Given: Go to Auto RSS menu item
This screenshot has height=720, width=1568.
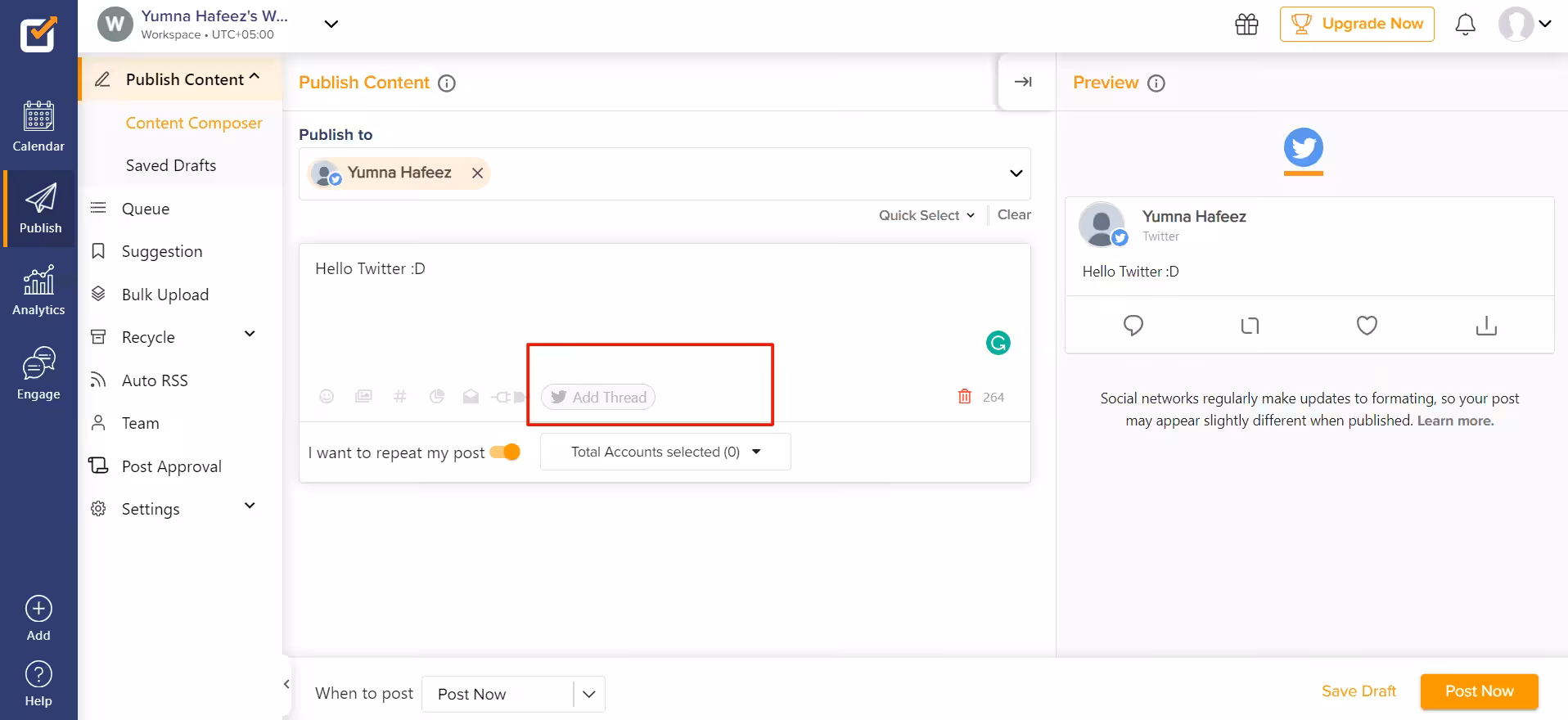Looking at the screenshot, I should coord(155,380).
